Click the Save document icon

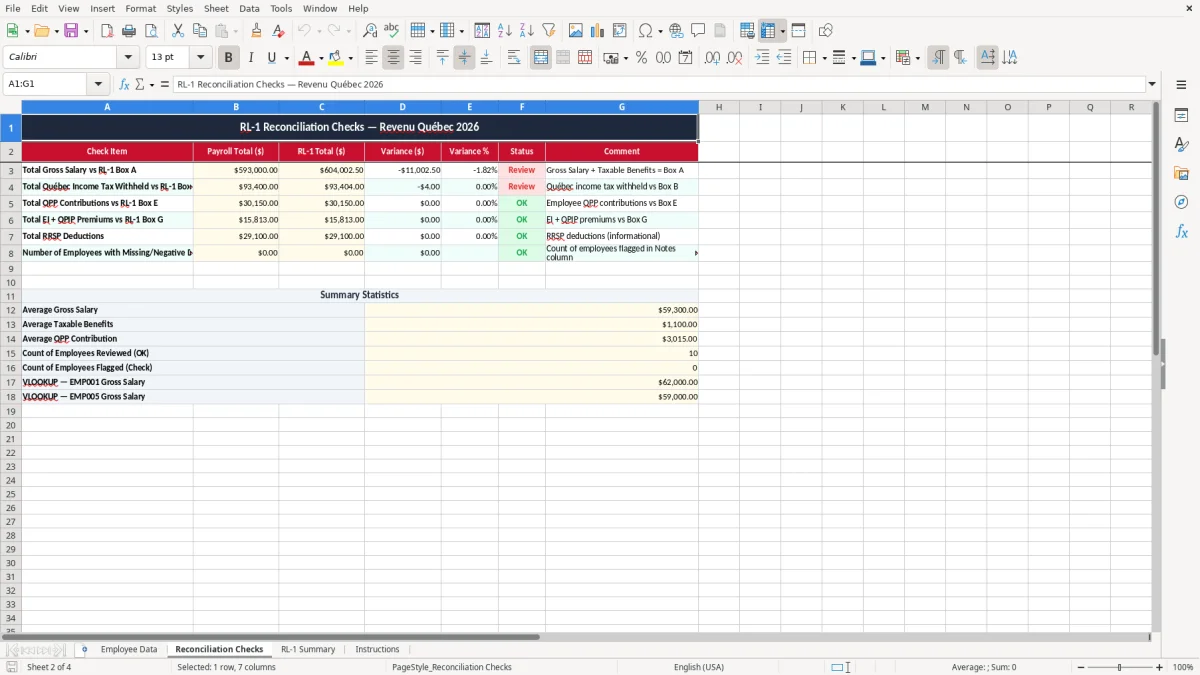(x=71, y=31)
